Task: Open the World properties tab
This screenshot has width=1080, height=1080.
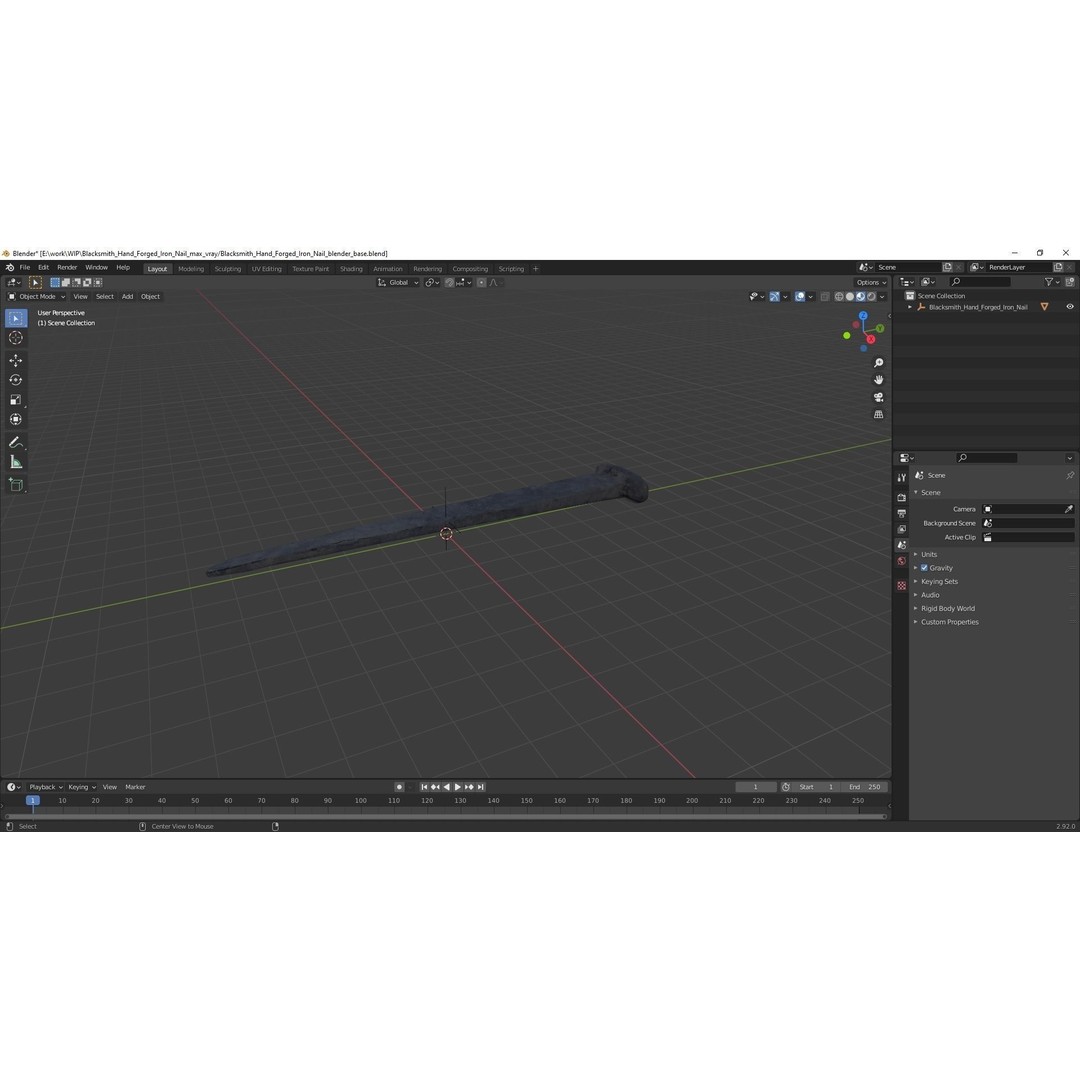Action: click(902, 561)
